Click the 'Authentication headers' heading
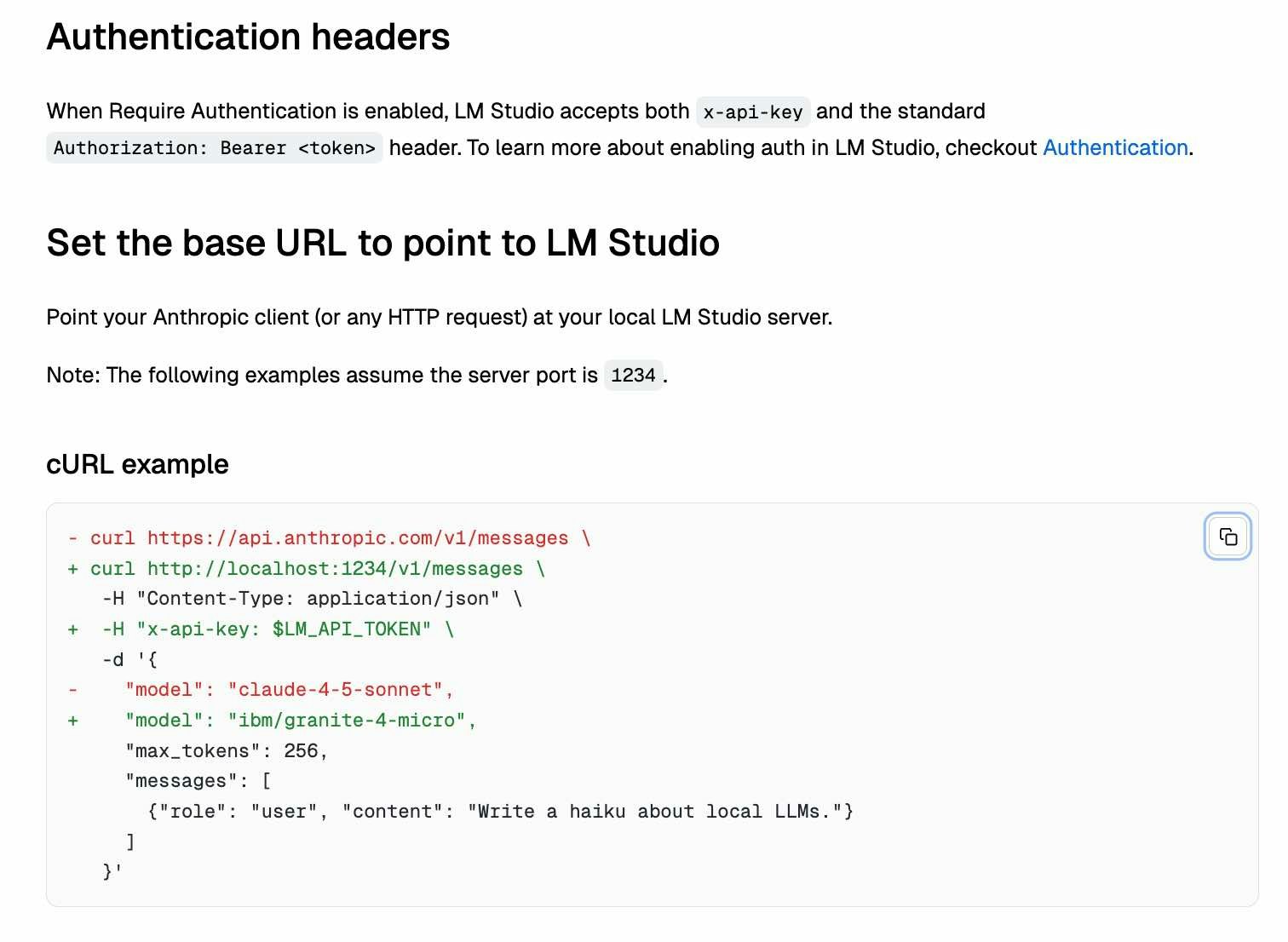The width and height of the screenshot is (1288, 942). pyautogui.click(x=248, y=37)
